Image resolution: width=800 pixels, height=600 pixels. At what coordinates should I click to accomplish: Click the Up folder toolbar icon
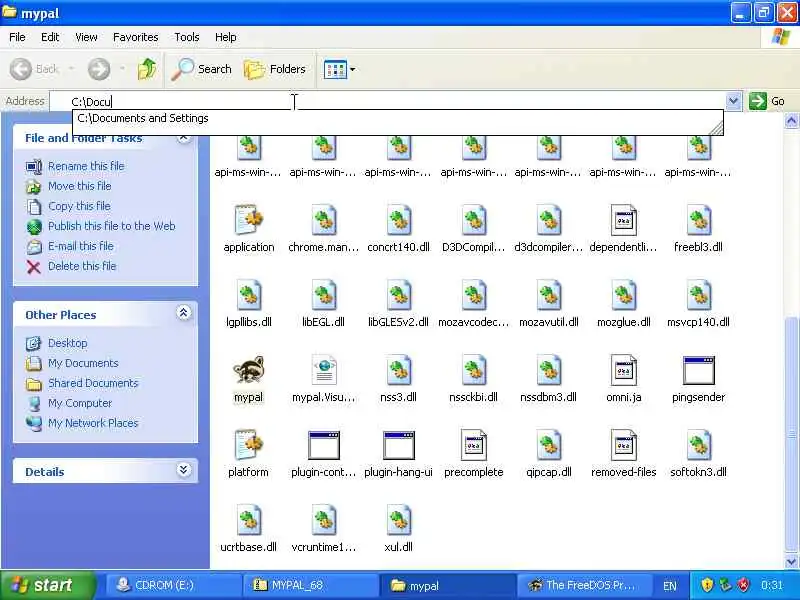click(x=147, y=69)
